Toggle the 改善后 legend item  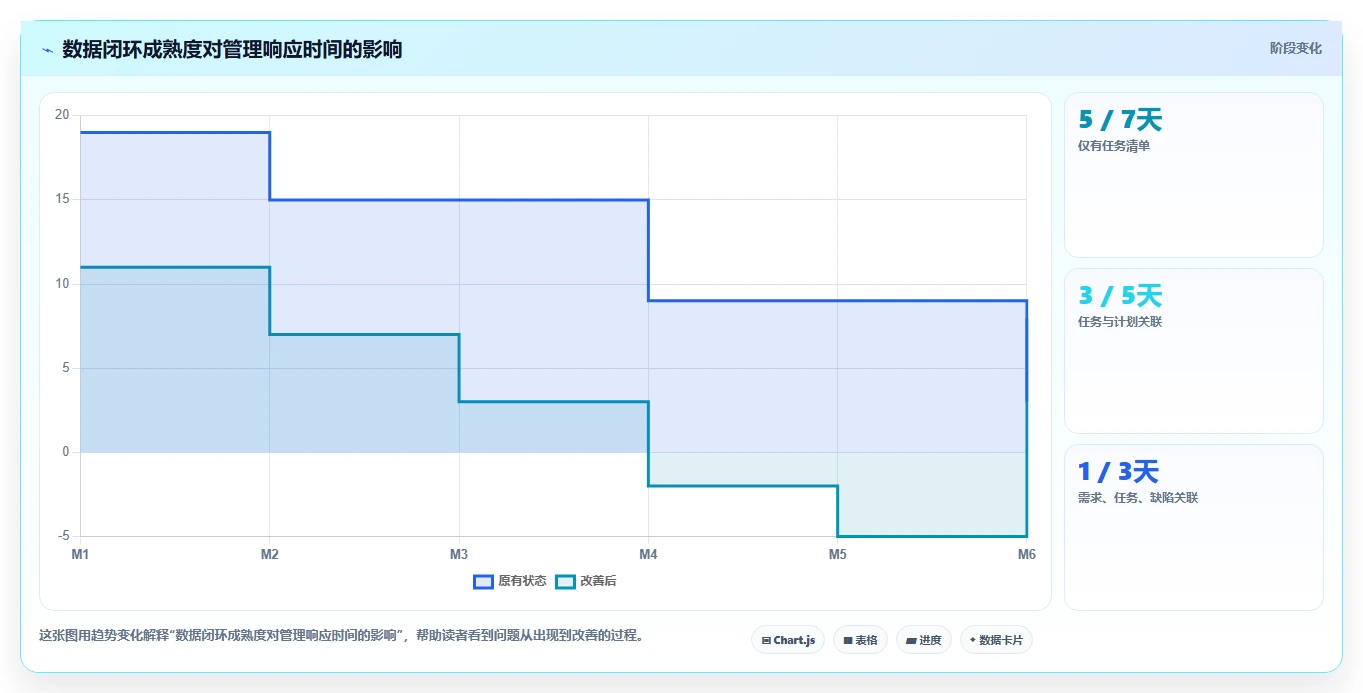[x=586, y=581]
